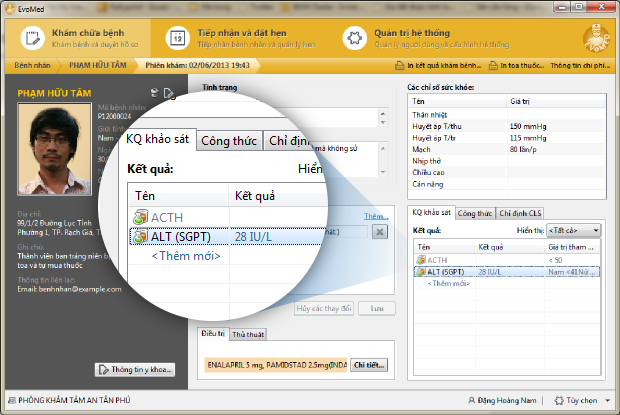The image size is (620, 415).
Task: Click PHÒNG KHÁM TÂM AN TÂN PHÚ label
Action: 74,400
